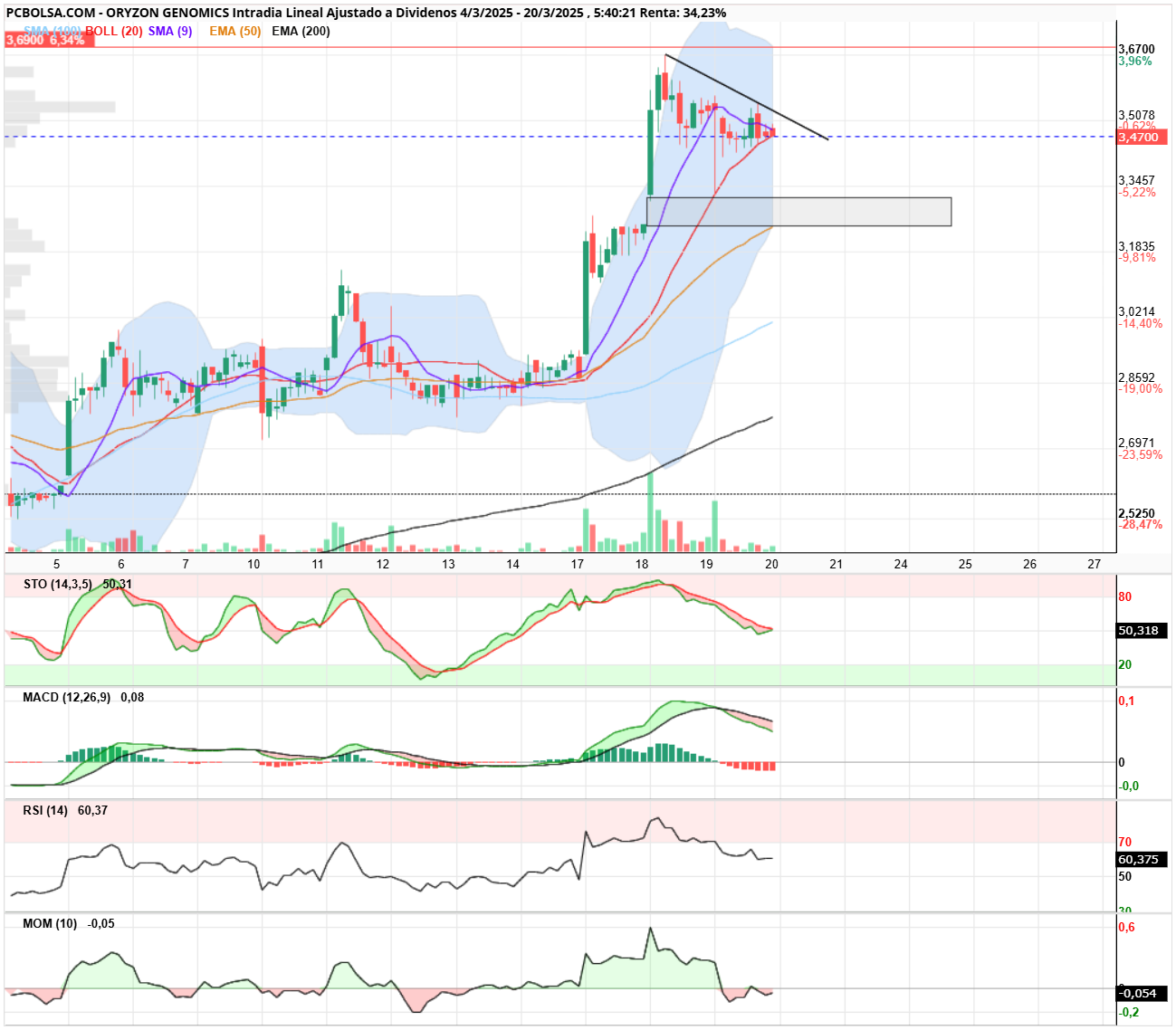
Task: Select the EMA (50) legend label
Action: click(235, 31)
